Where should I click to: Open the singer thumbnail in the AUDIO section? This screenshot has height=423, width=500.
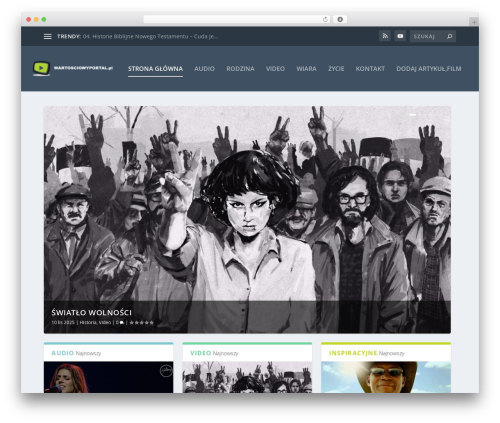(108, 377)
